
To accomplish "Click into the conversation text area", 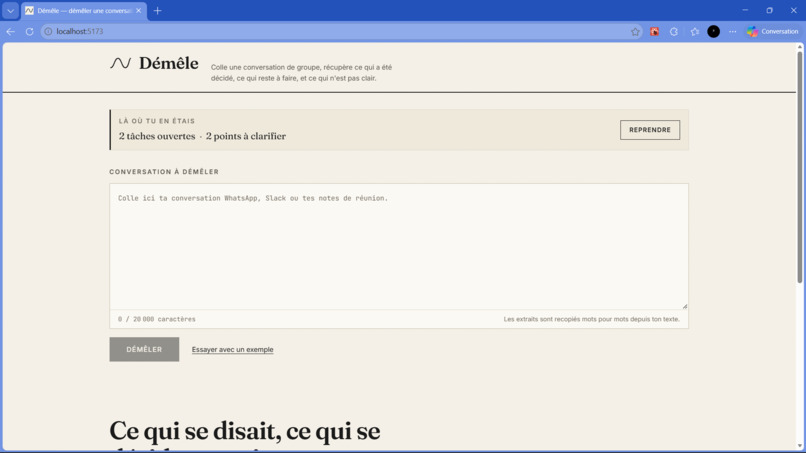I will coord(399,247).
